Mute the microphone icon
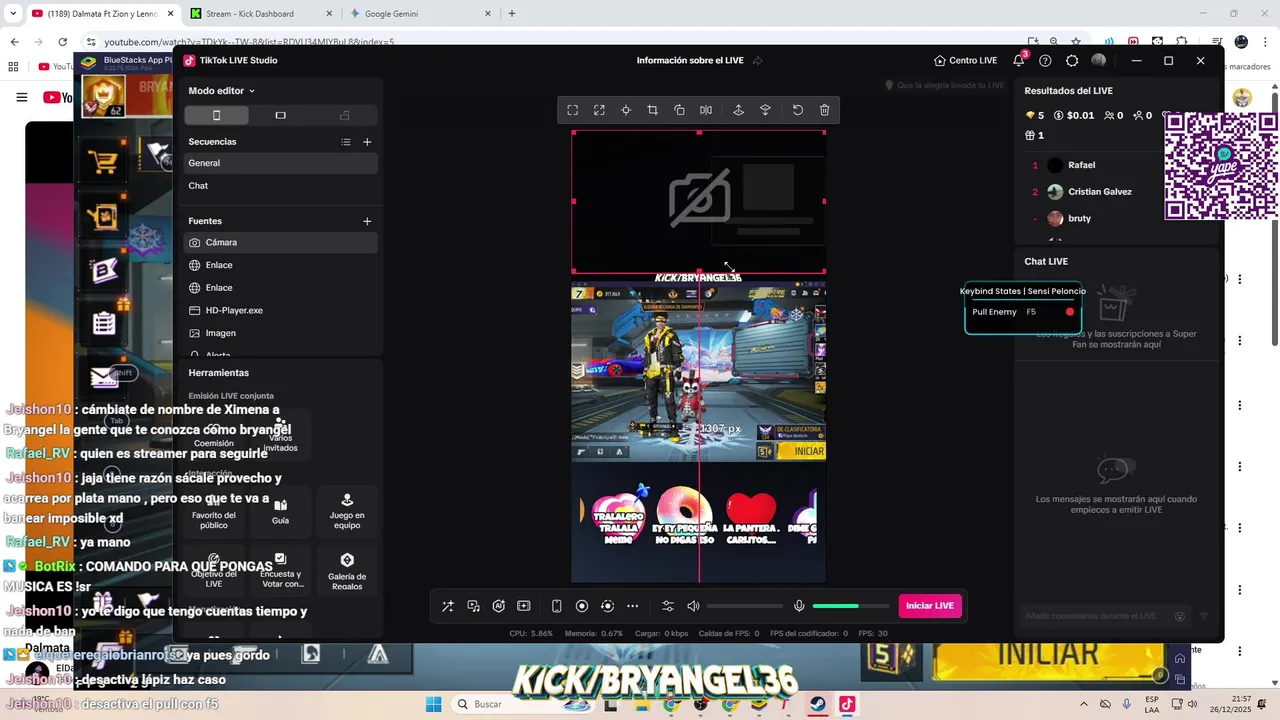The height and width of the screenshot is (720, 1280). tap(799, 606)
